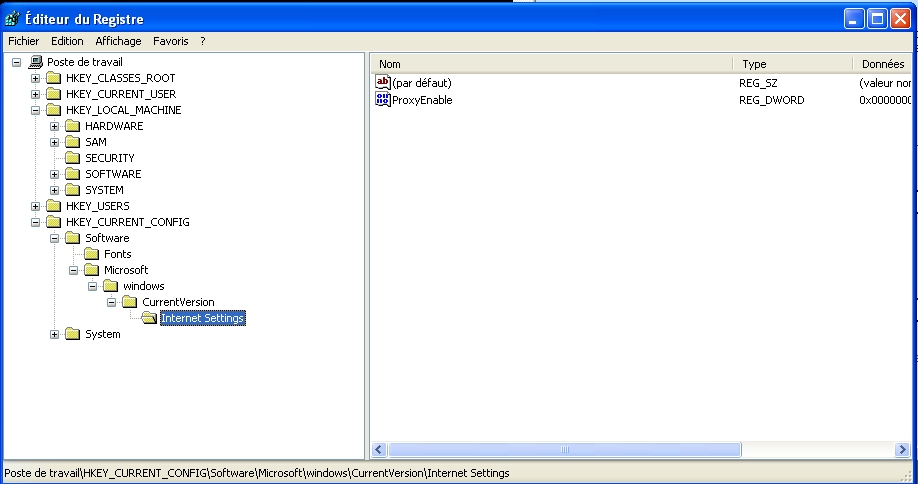This screenshot has height=484, width=918.
Task: Collapse the HKEY_CURRENT_CONFIG key
Action: tap(35, 222)
